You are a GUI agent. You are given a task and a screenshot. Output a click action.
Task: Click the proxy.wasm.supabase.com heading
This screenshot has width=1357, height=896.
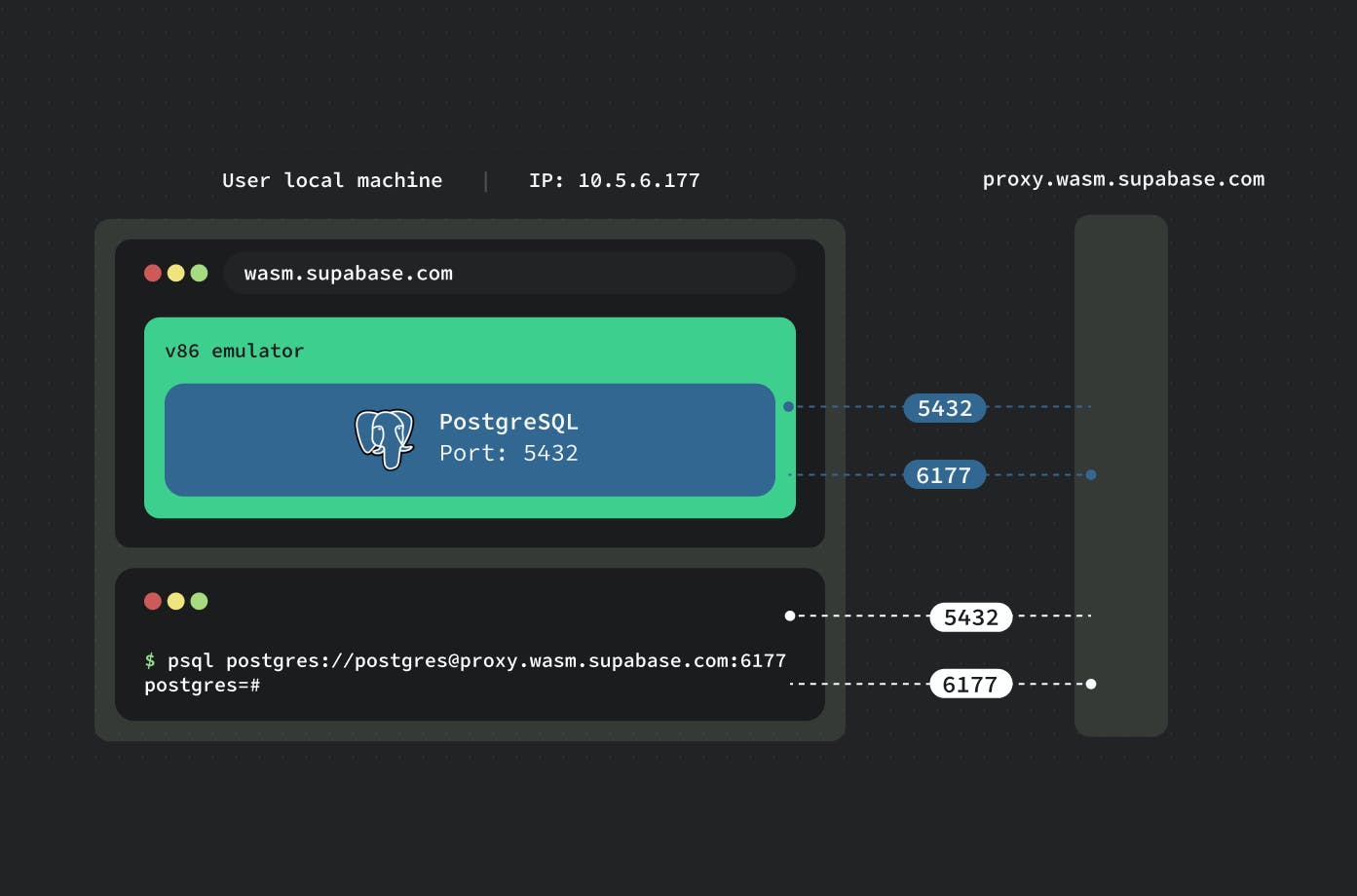(x=1122, y=179)
